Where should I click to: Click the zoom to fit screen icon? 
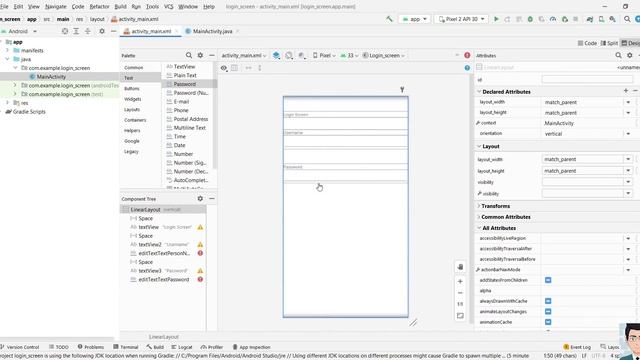point(460,316)
